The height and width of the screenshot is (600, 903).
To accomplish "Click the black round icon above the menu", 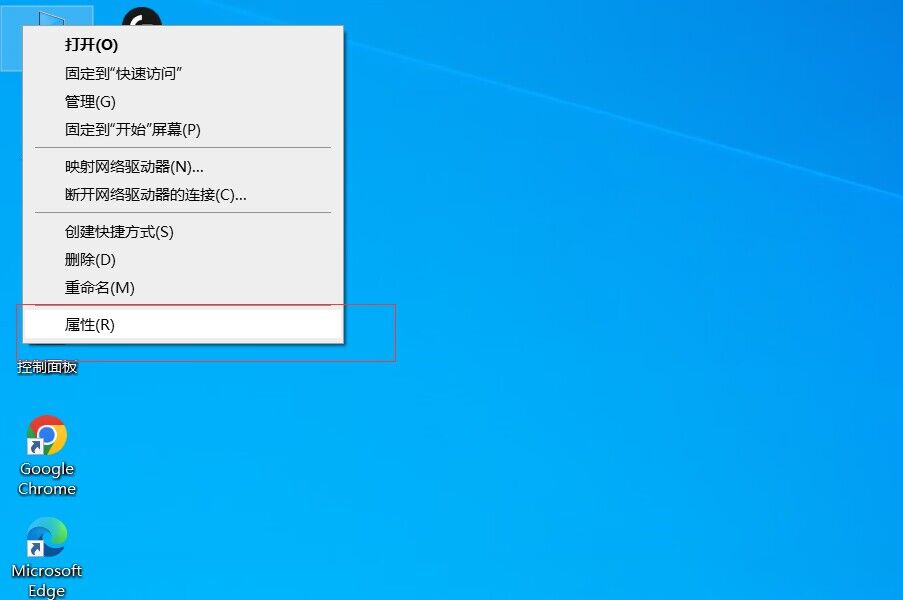I will coord(142,16).
